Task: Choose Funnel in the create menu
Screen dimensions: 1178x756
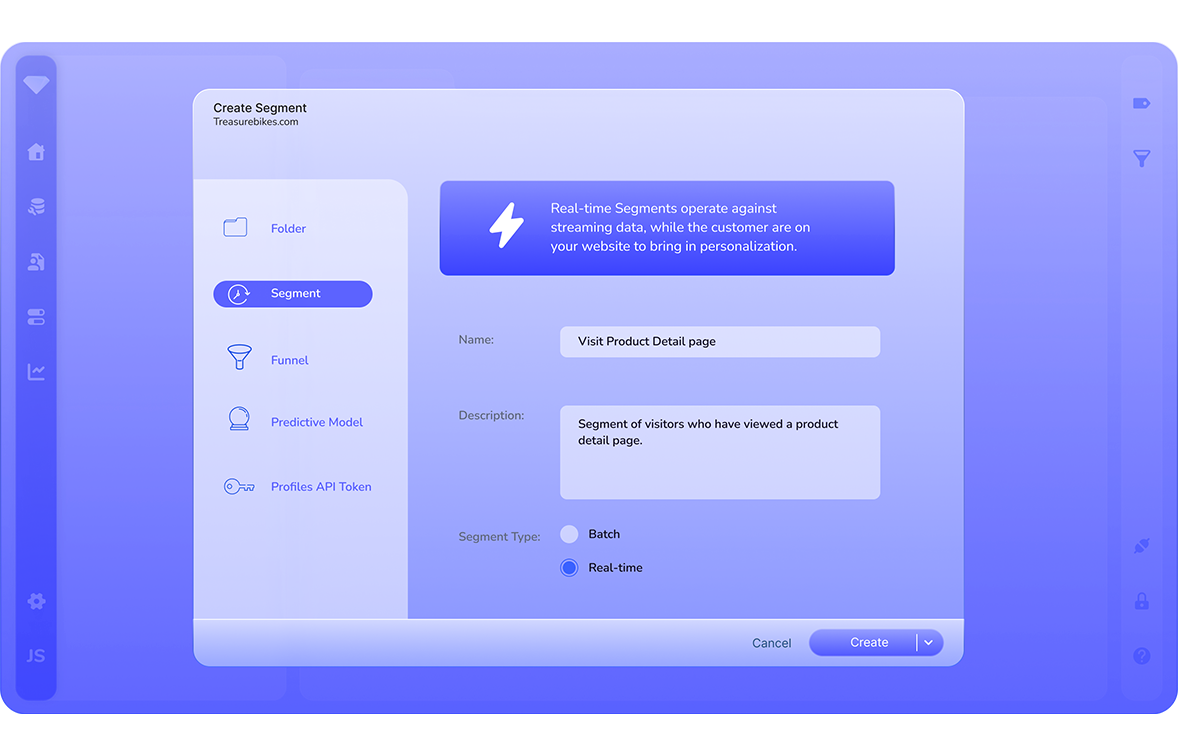Action: [289, 360]
